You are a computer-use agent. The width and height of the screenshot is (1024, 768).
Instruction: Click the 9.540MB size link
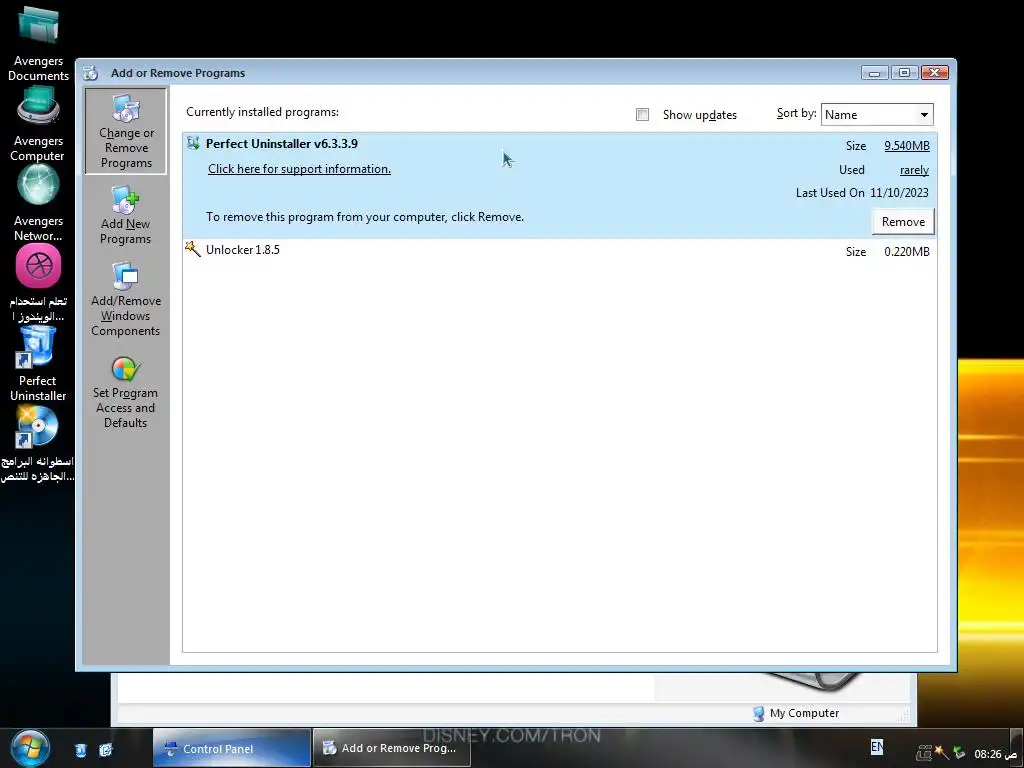coord(906,146)
